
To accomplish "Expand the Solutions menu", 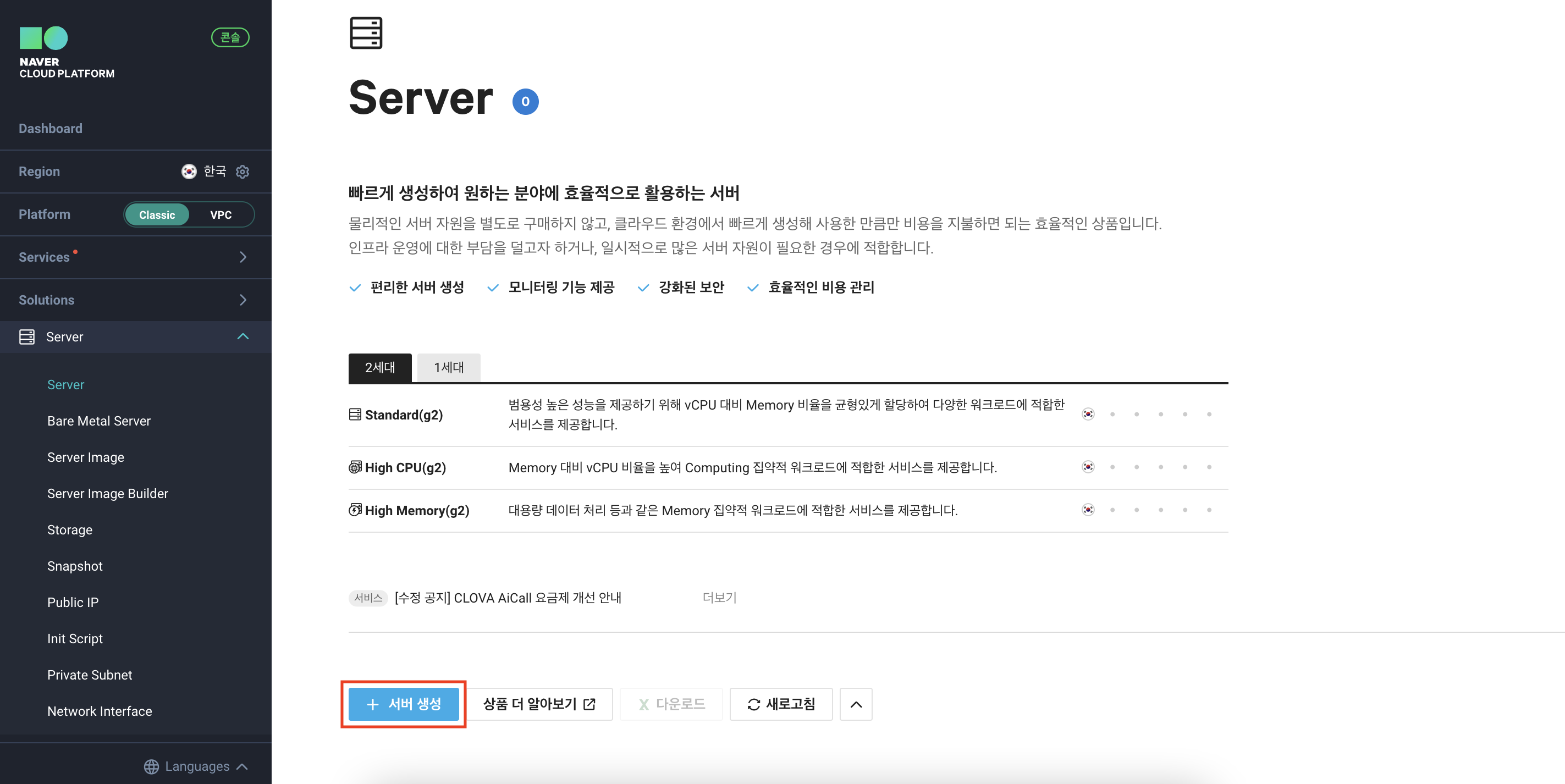I will coord(243,300).
